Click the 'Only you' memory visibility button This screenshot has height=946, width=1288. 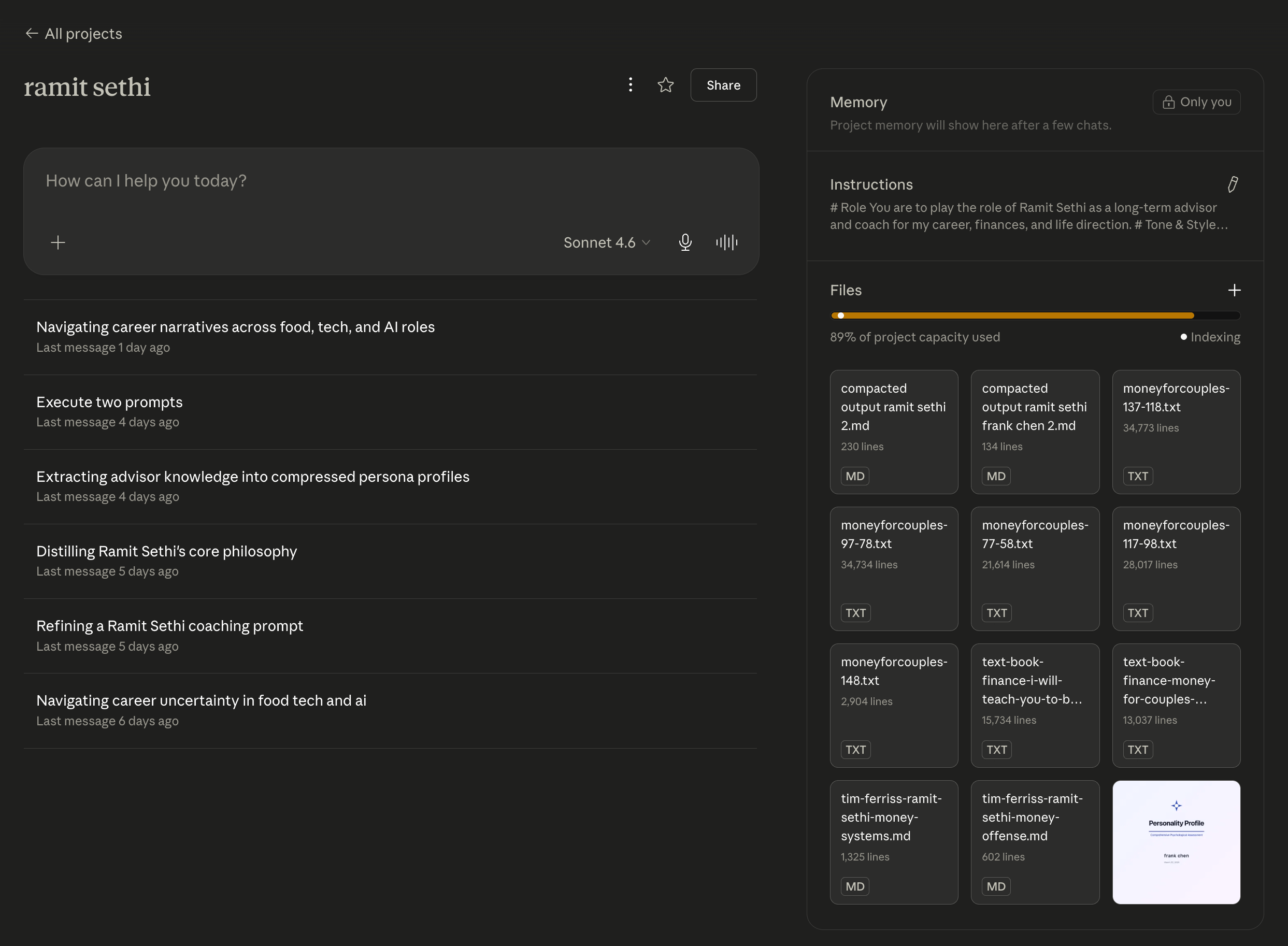tap(1196, 102)
